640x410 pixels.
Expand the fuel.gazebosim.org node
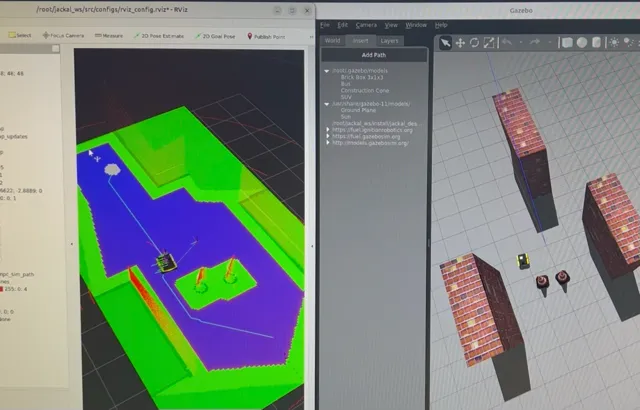[328, 136]
